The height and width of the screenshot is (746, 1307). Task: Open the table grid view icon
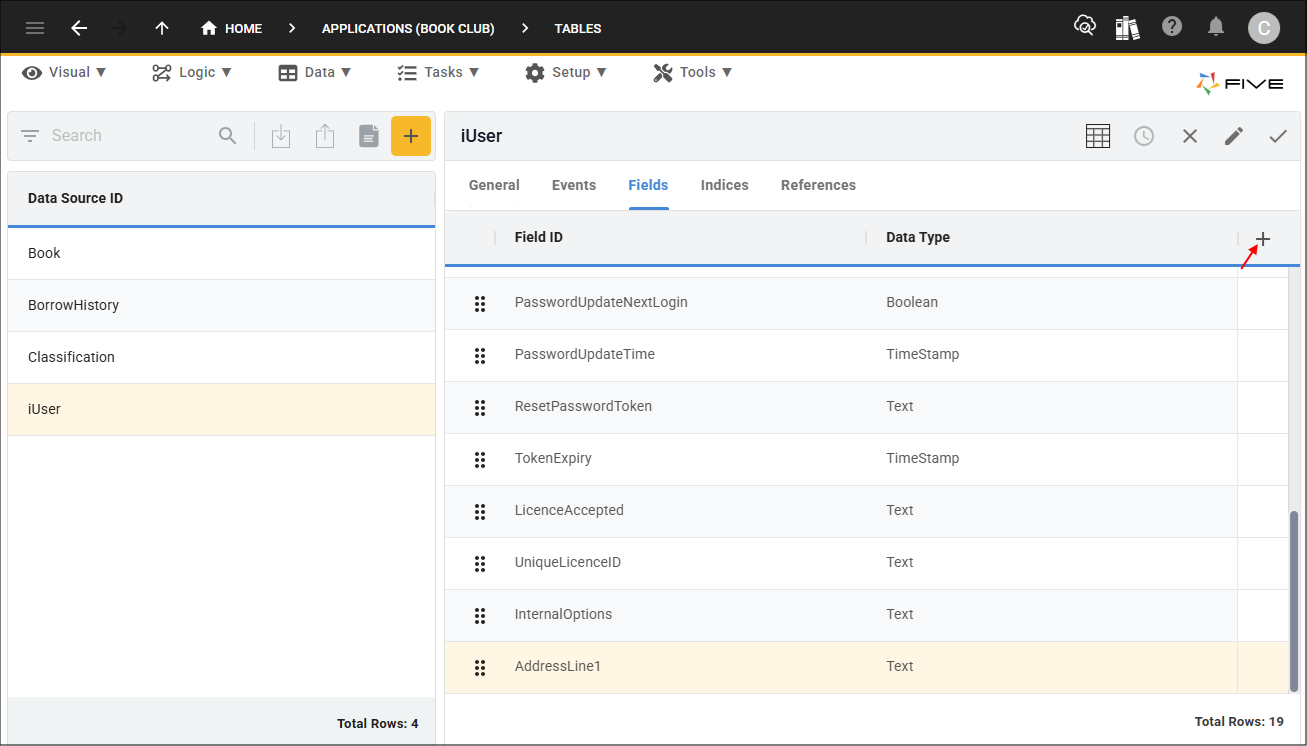[1098, 136]
